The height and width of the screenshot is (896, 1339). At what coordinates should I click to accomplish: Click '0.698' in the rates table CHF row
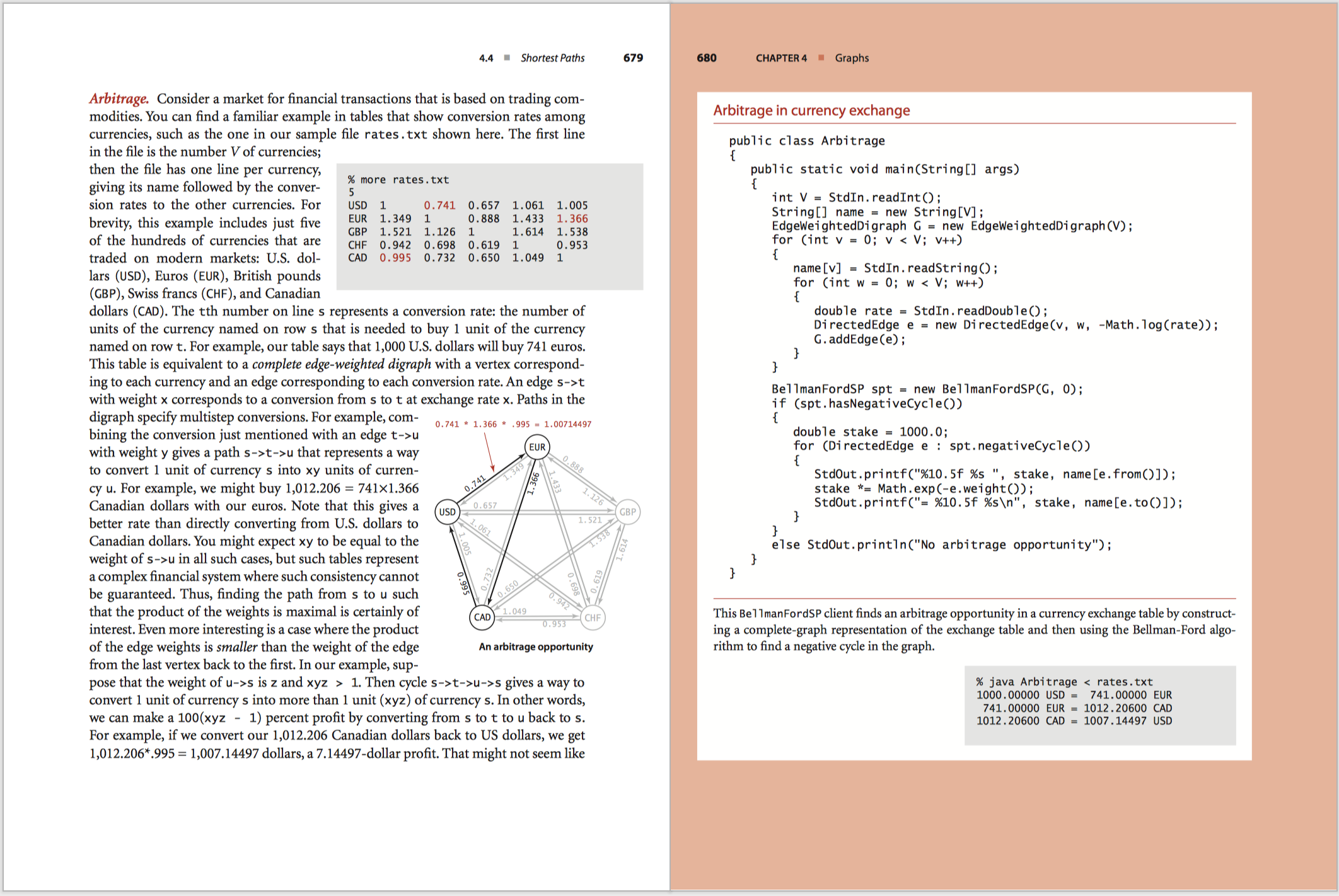(439, 245)
